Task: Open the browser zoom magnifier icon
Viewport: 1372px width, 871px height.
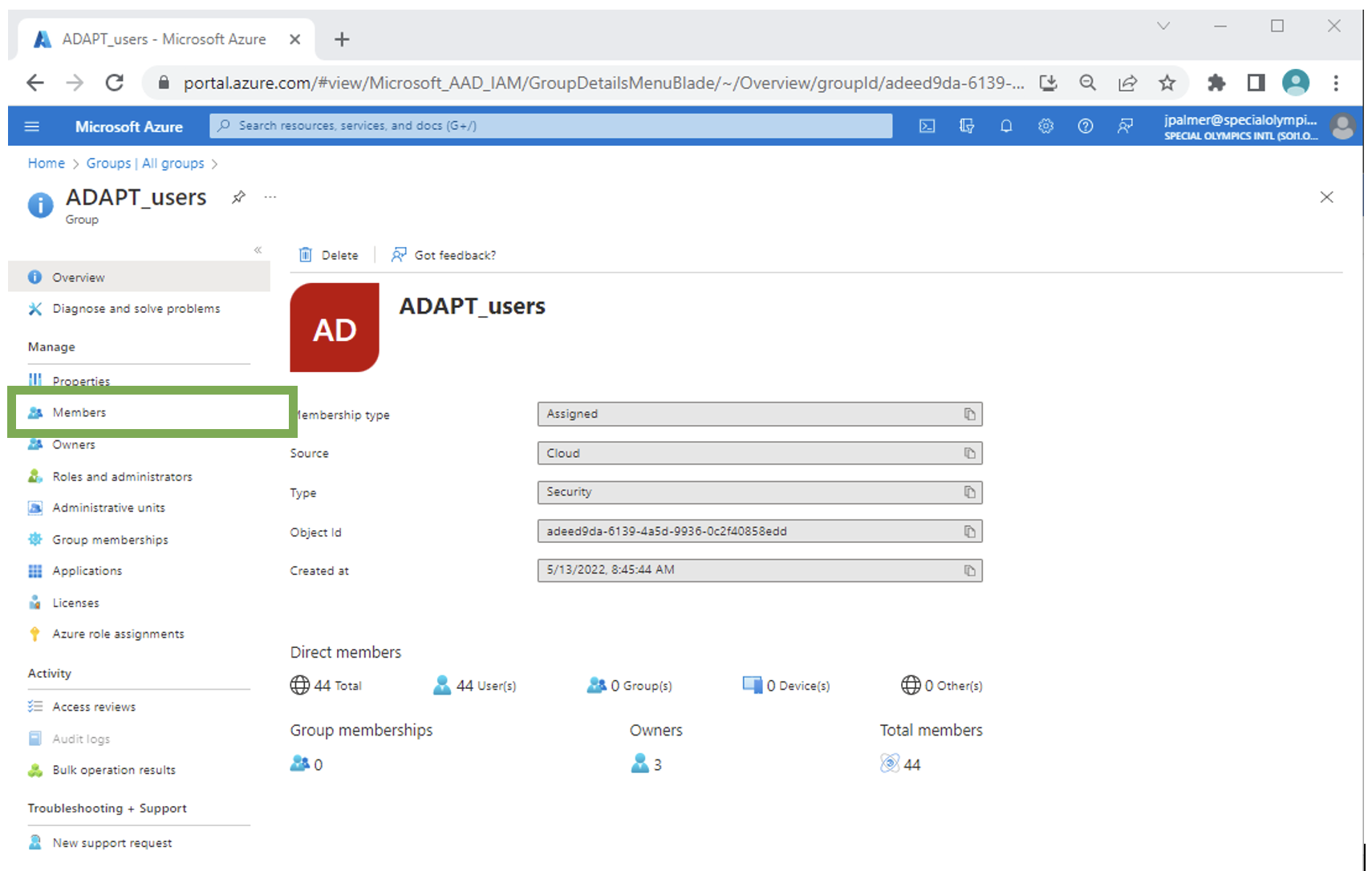Action: [x=1087, y=83]
